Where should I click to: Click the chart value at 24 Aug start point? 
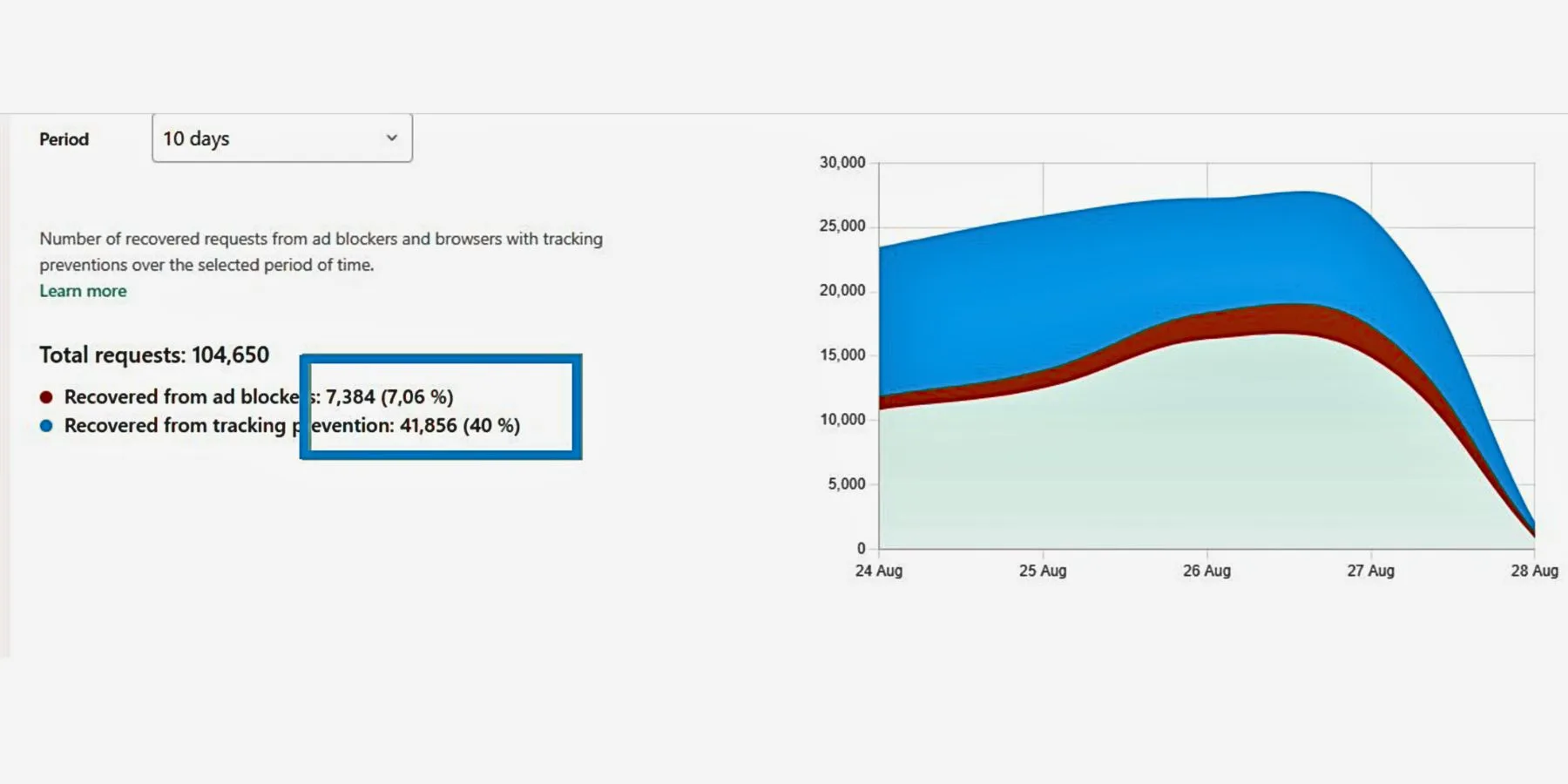pyautogui.click(x=880, y=248)
